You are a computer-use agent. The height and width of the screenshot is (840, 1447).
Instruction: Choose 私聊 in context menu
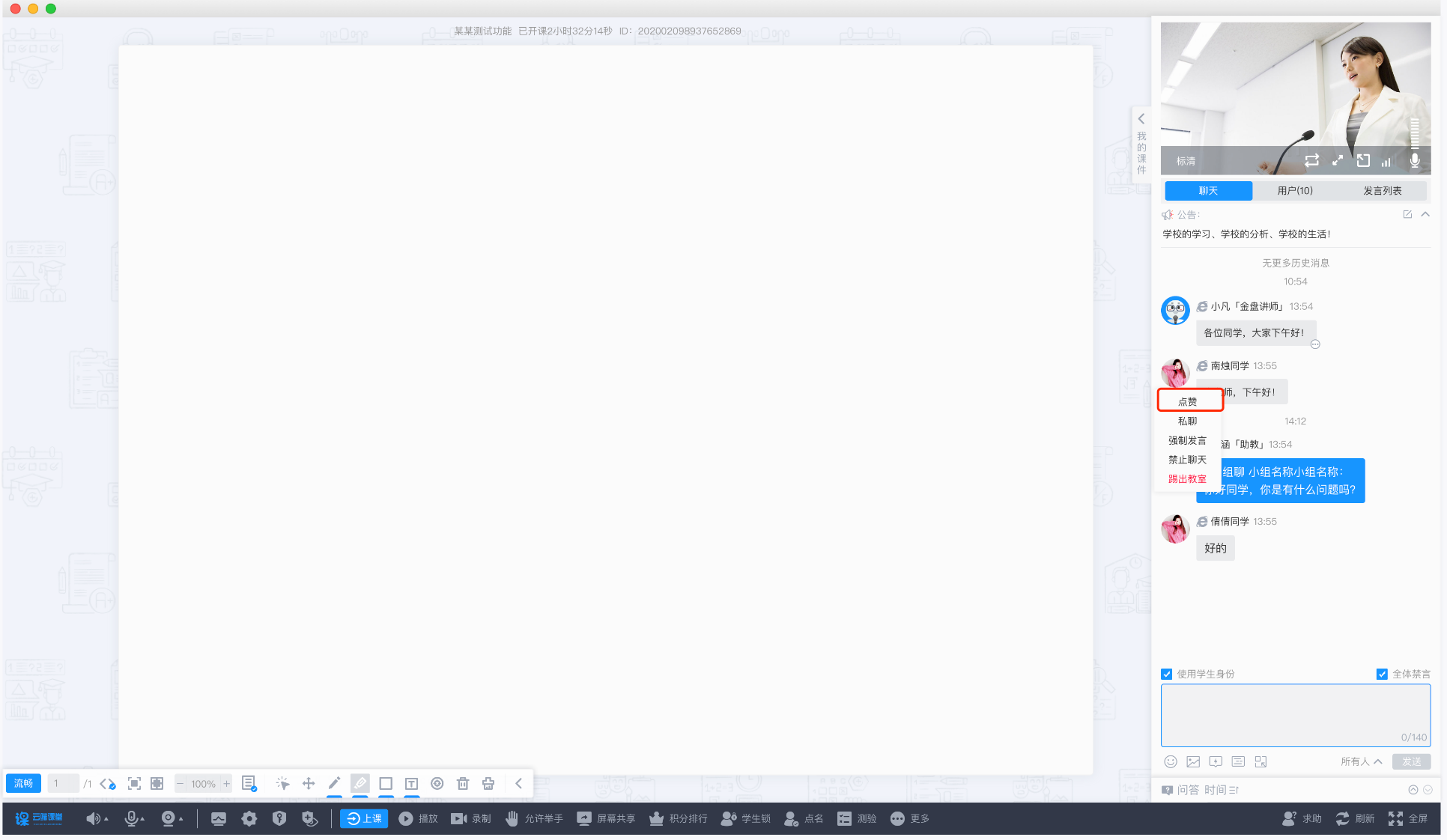[1188, 421]
